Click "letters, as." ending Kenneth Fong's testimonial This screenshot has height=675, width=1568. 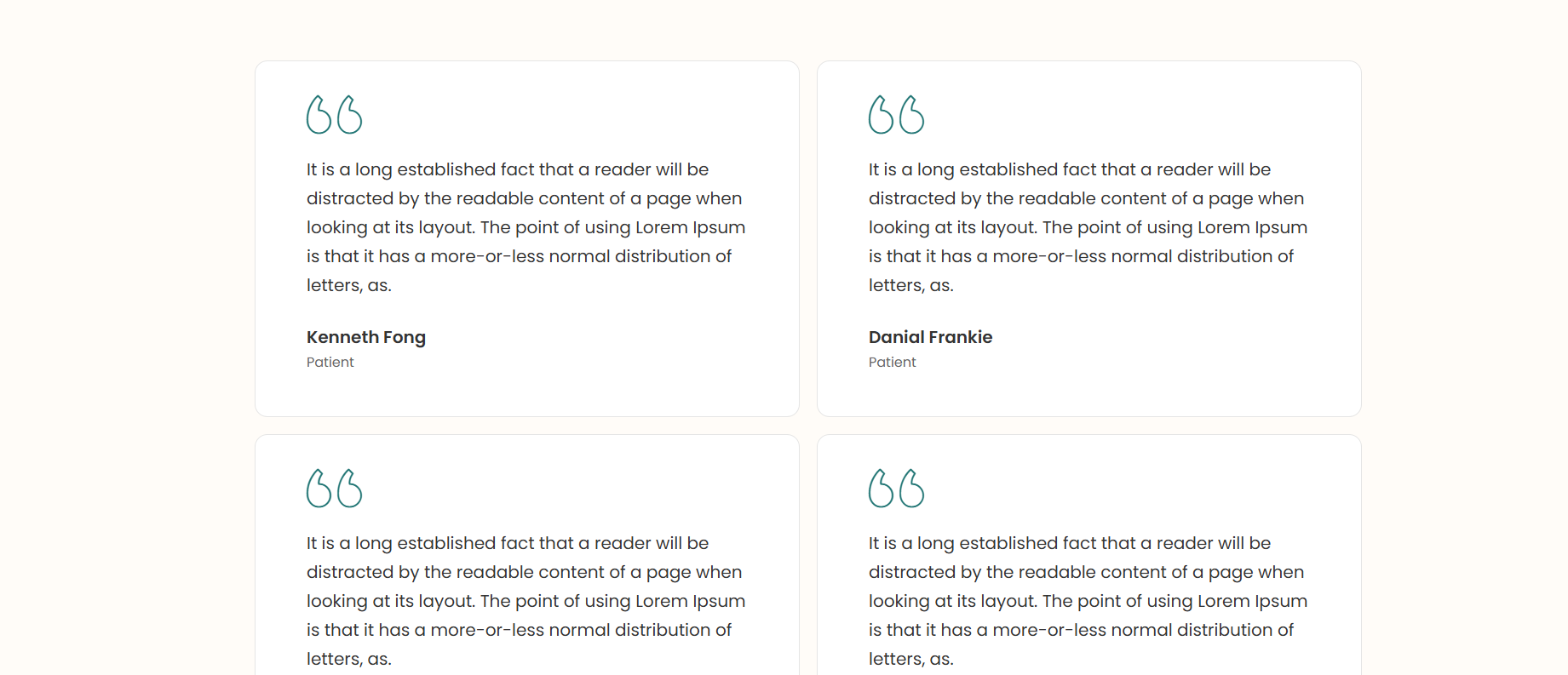coord(348,285)
